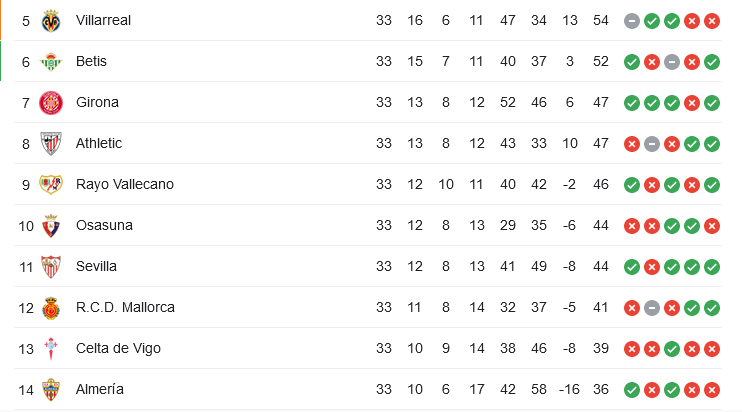Click Celta de Vigo's green win icon

tap(671, 349)
